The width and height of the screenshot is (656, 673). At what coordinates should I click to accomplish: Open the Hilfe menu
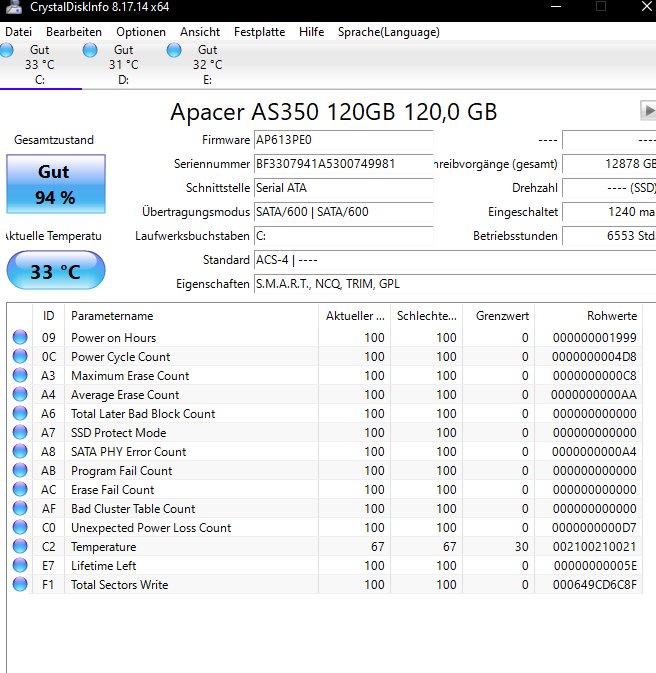(x=311, y=32)
